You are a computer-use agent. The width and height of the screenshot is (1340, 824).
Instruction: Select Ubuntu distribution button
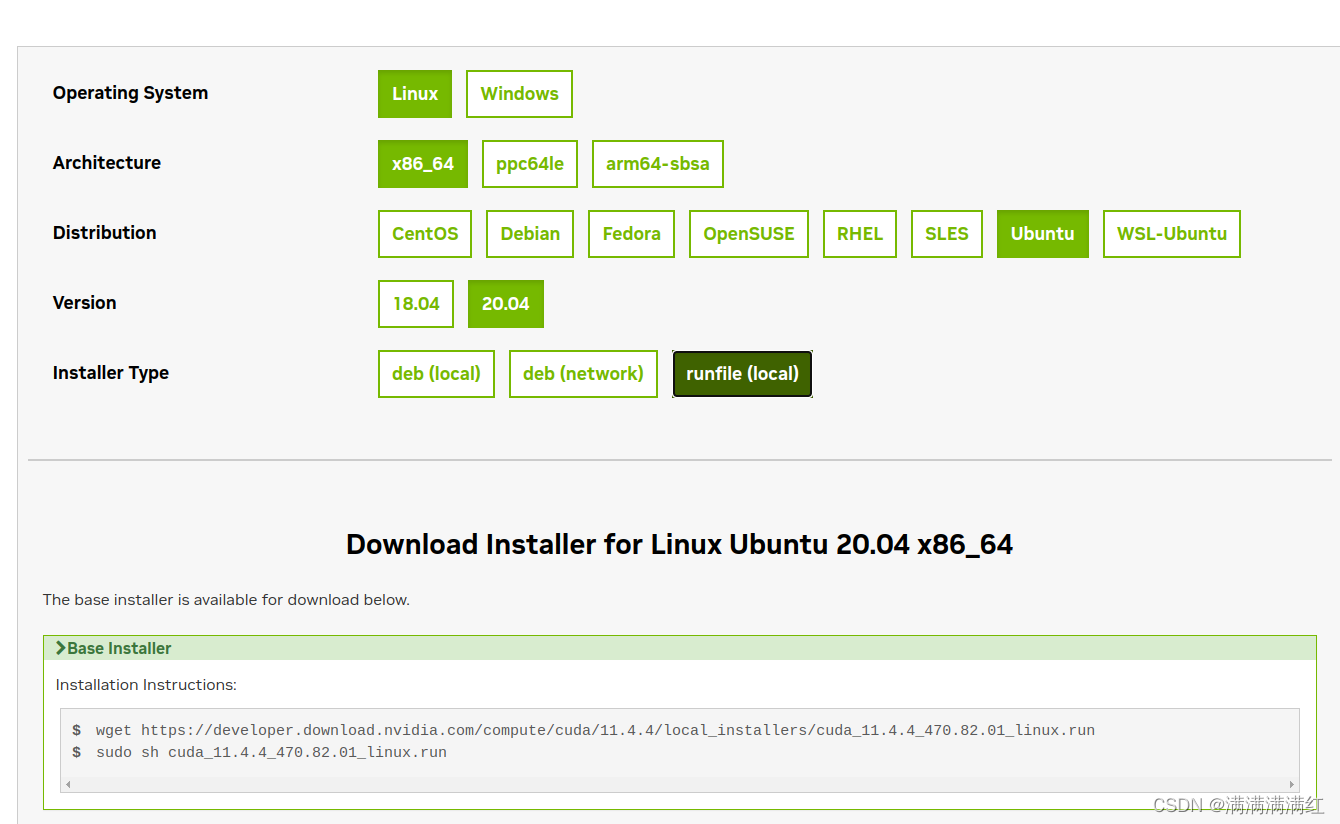1043,234
